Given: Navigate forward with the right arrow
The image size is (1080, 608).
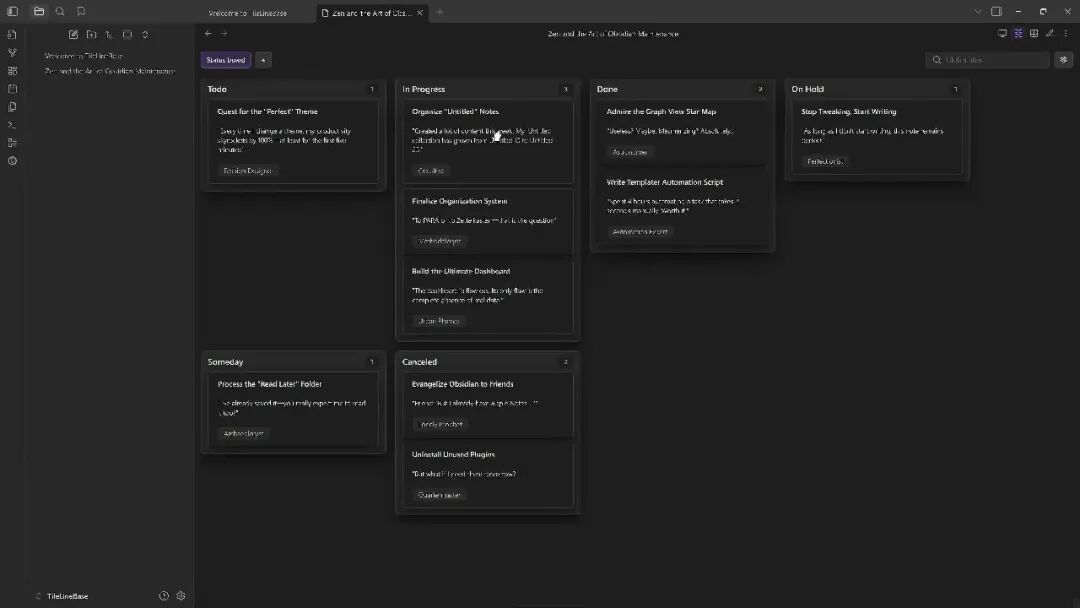Looking at the screenshot, I should 224,33.
